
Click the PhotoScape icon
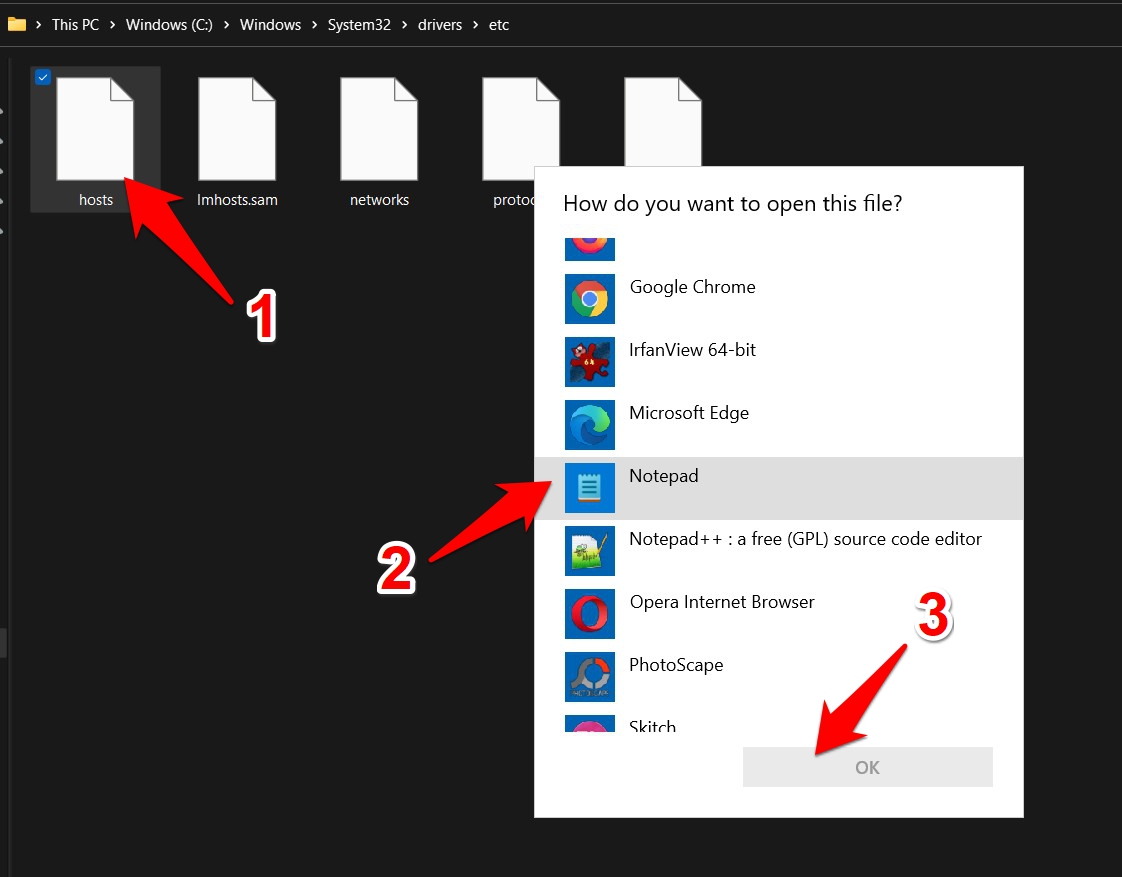(x=589, y=677)
